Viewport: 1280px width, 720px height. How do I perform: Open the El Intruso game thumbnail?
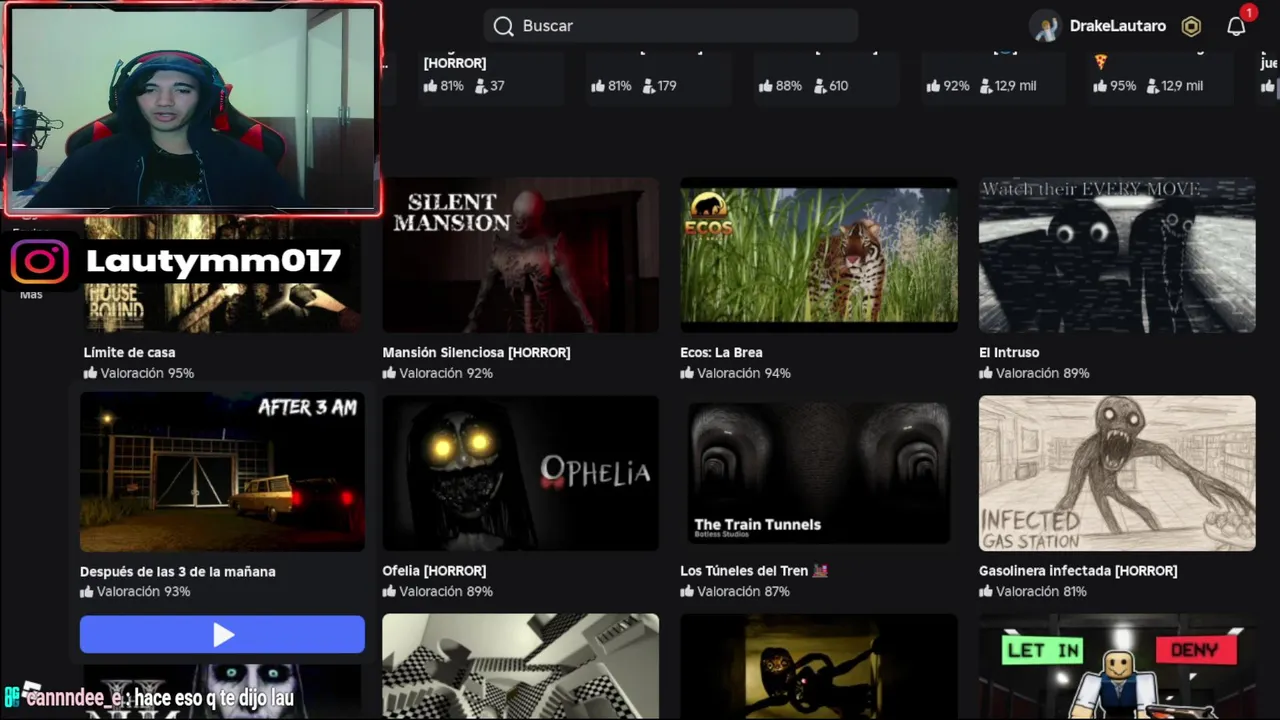click(x=1117, y=255)
